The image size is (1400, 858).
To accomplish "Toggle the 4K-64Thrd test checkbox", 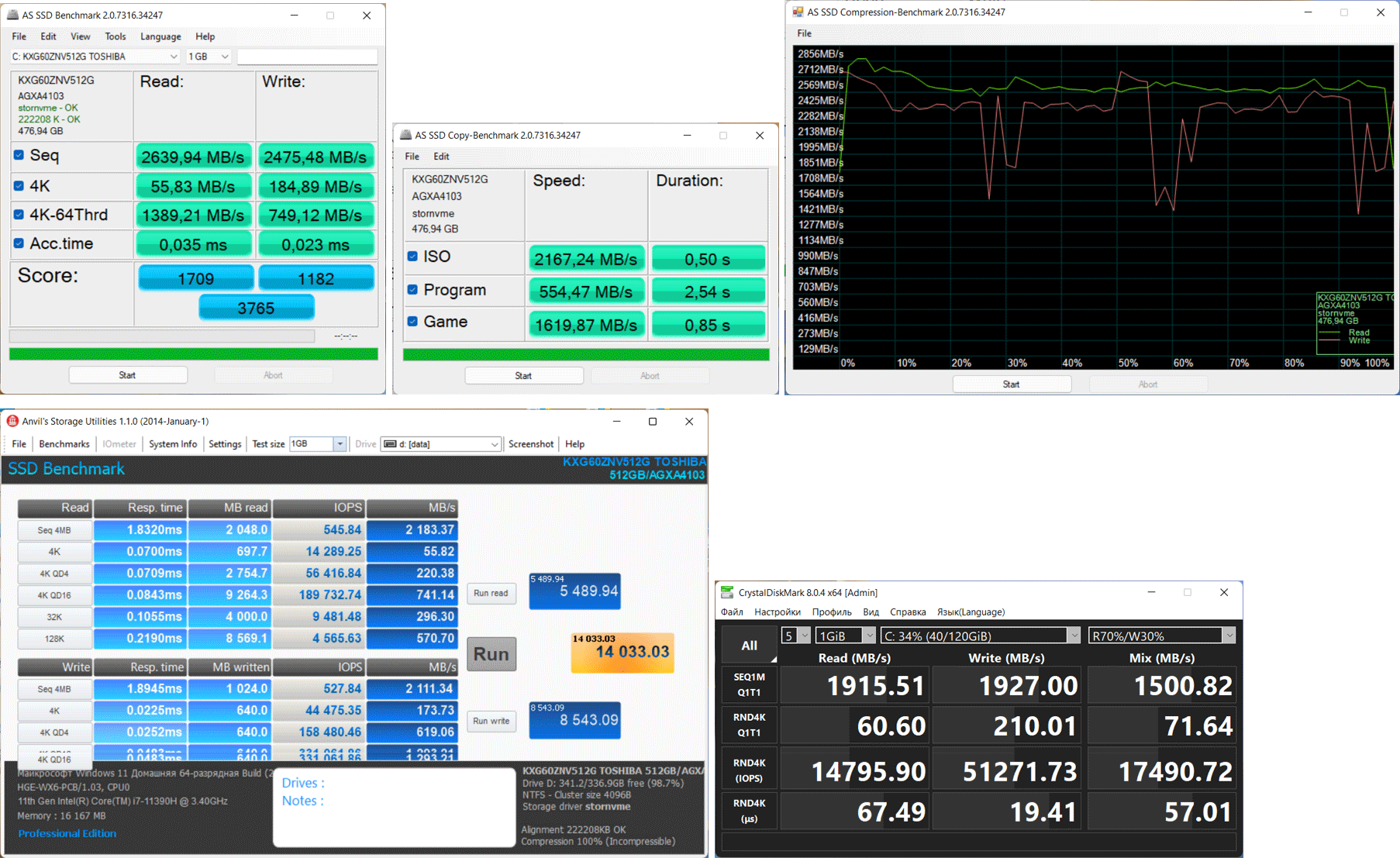I will pos(19,215).
